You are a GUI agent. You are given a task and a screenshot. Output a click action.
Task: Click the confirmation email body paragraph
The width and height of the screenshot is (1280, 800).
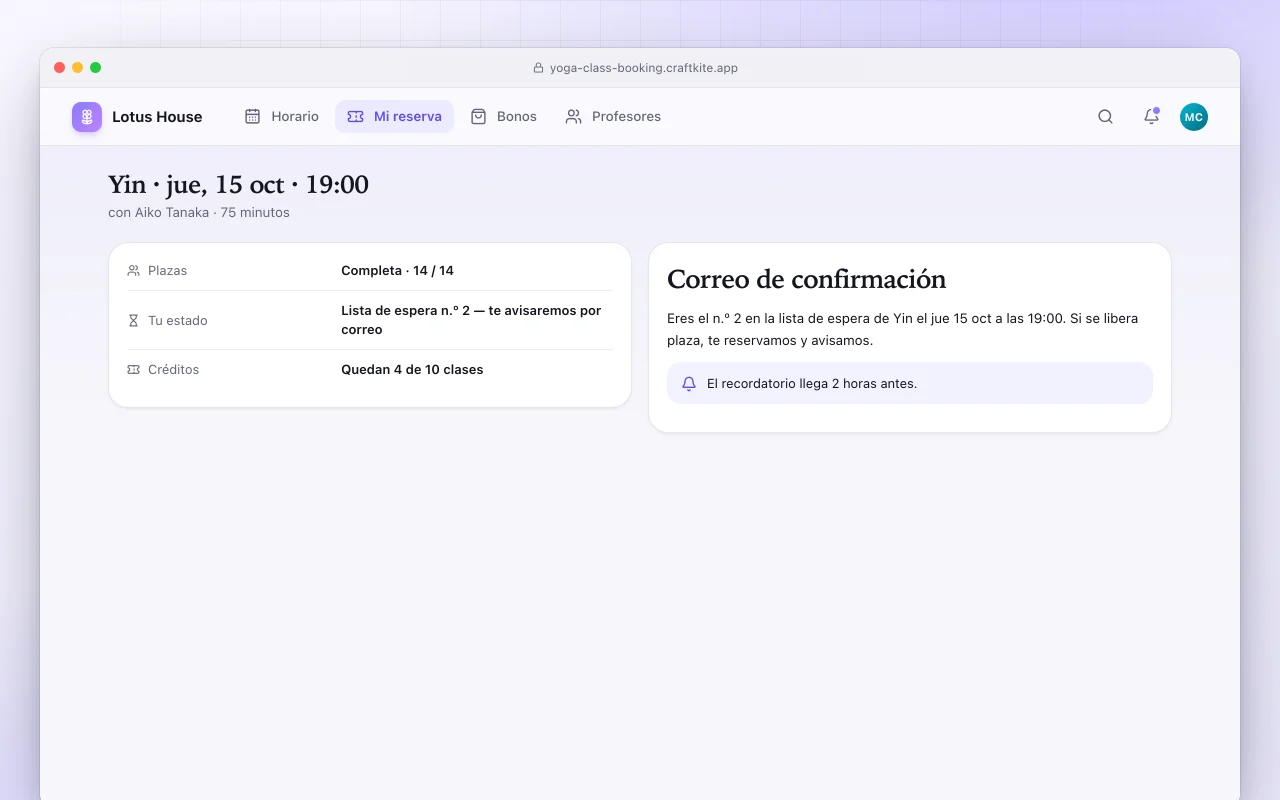pos(903,330)
